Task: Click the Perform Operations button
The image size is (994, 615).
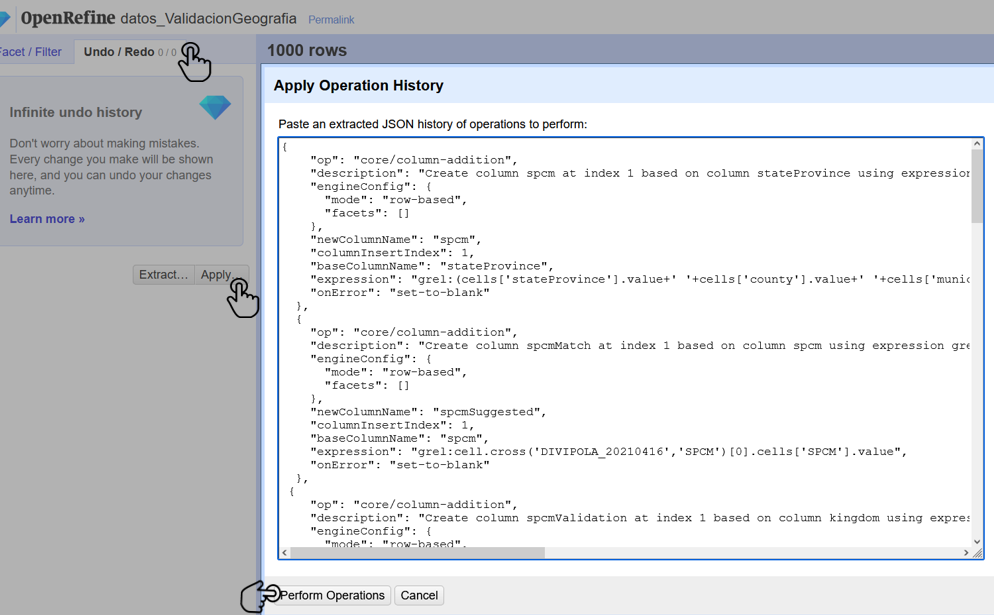Action: (332, 595)
